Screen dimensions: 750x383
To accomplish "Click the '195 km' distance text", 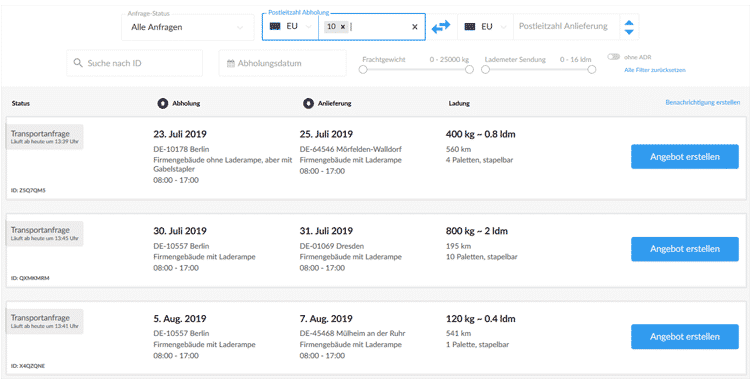I will (x=459, y=246).
